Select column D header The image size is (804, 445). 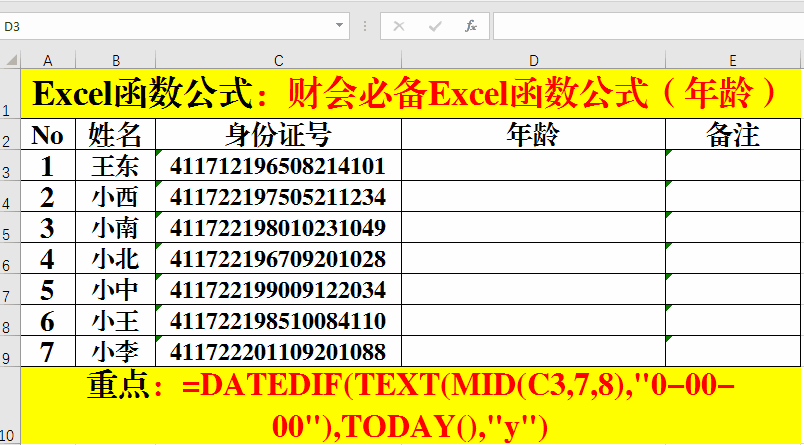click(x=533, y=60)
